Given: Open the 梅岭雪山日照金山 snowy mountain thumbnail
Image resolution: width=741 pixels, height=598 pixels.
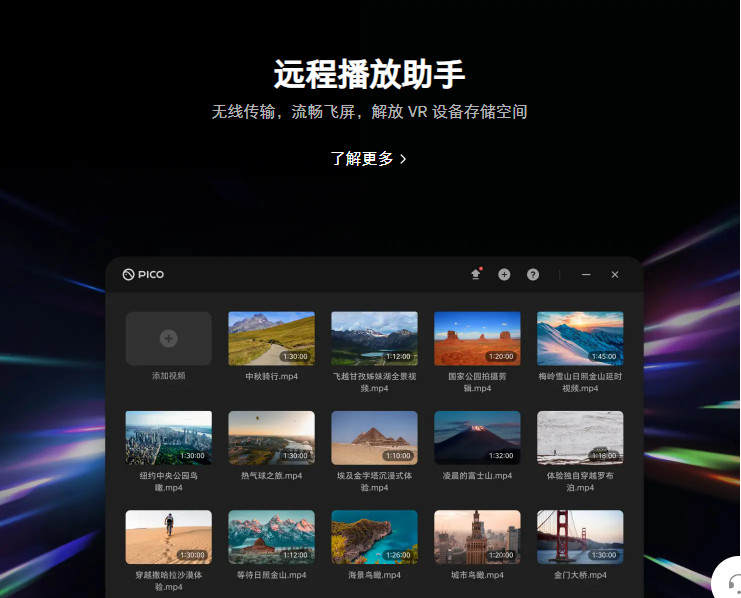Looking at the screenshot, I should [x=580, y=338].
